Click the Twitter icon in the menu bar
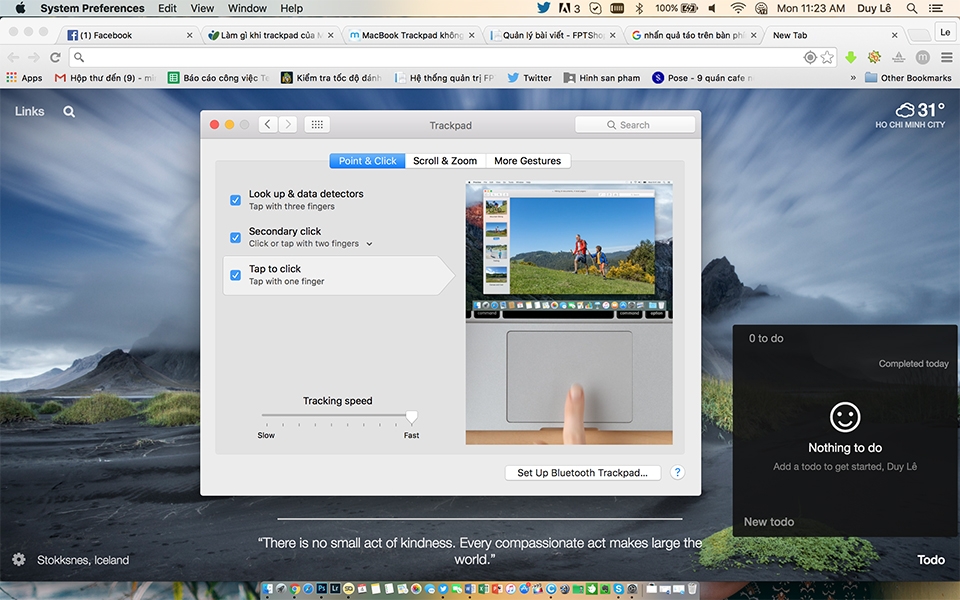The image size is (960, 600). pos(543,8)
